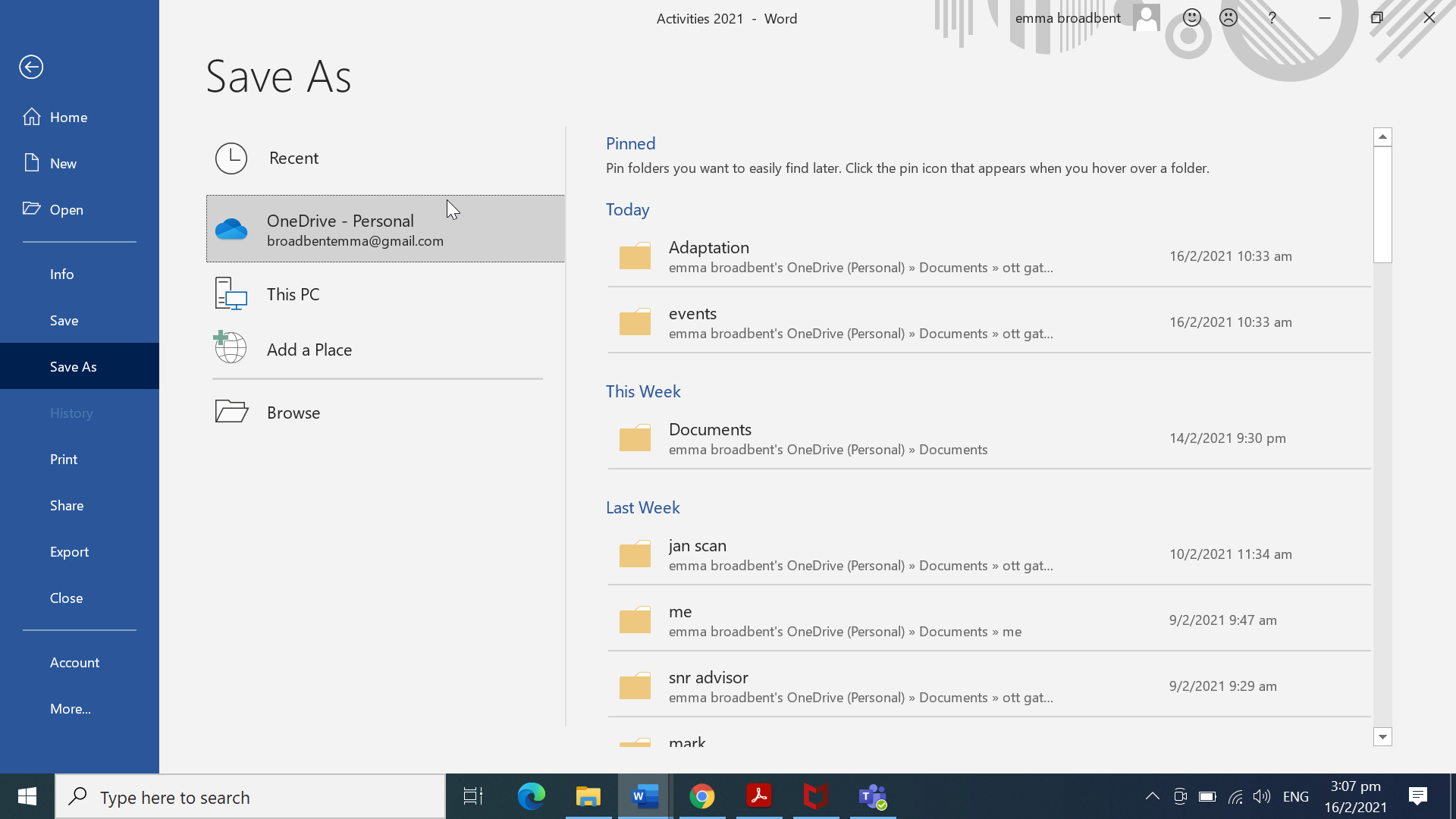The width and height of the screenshot is (1456, 819).
Task: Launch Microsoft Edge from taskbar
Action: click(x=531, y=796)
